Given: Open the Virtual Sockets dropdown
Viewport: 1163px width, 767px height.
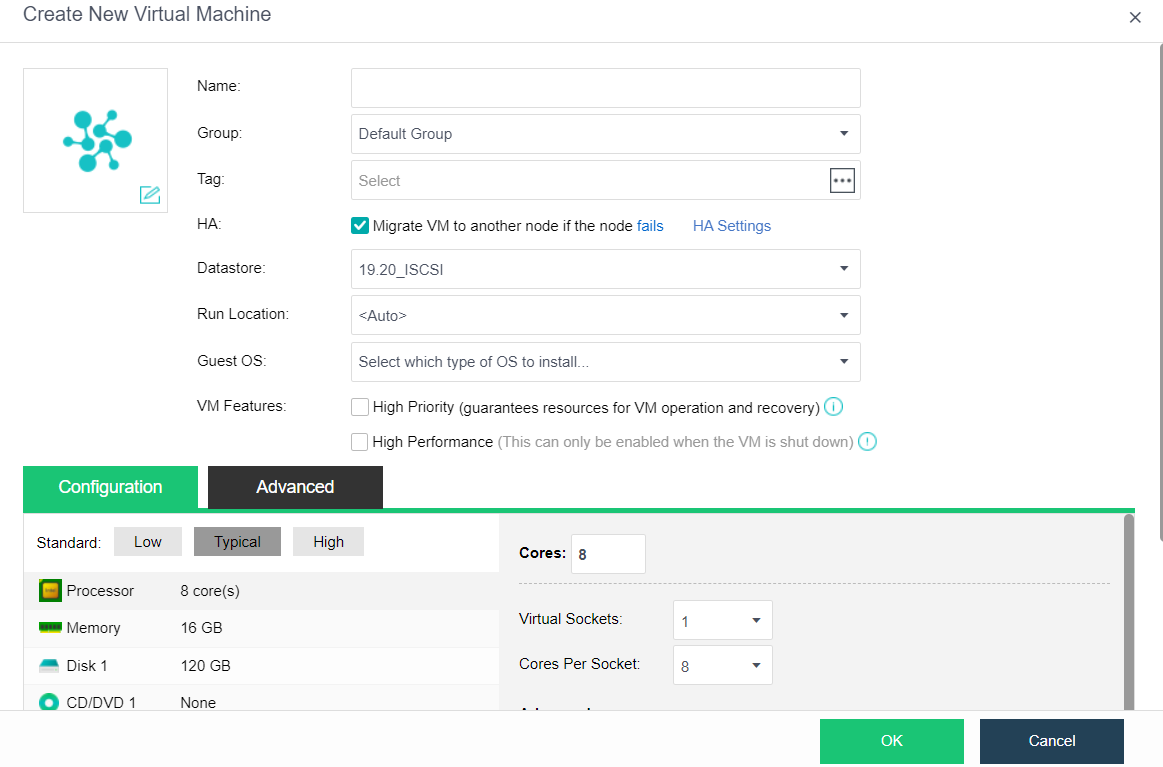Looking at the screenshot, I should click(x=722, y=621).
